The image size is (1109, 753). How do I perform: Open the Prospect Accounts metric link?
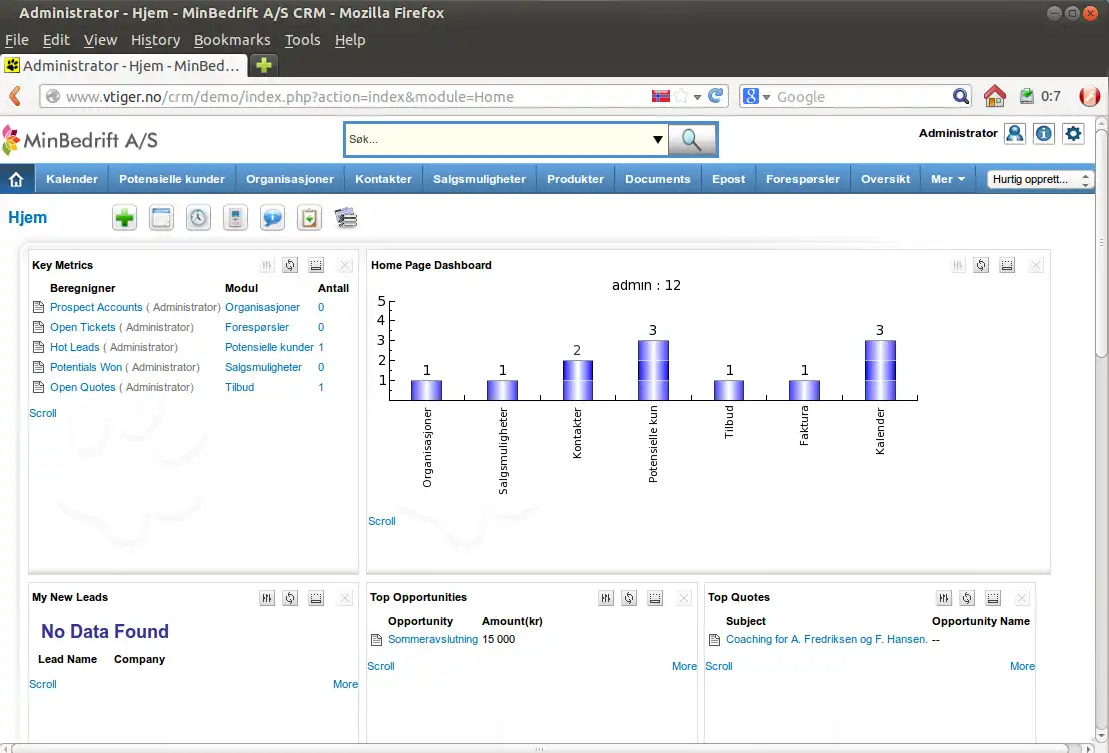click(96, 308)
